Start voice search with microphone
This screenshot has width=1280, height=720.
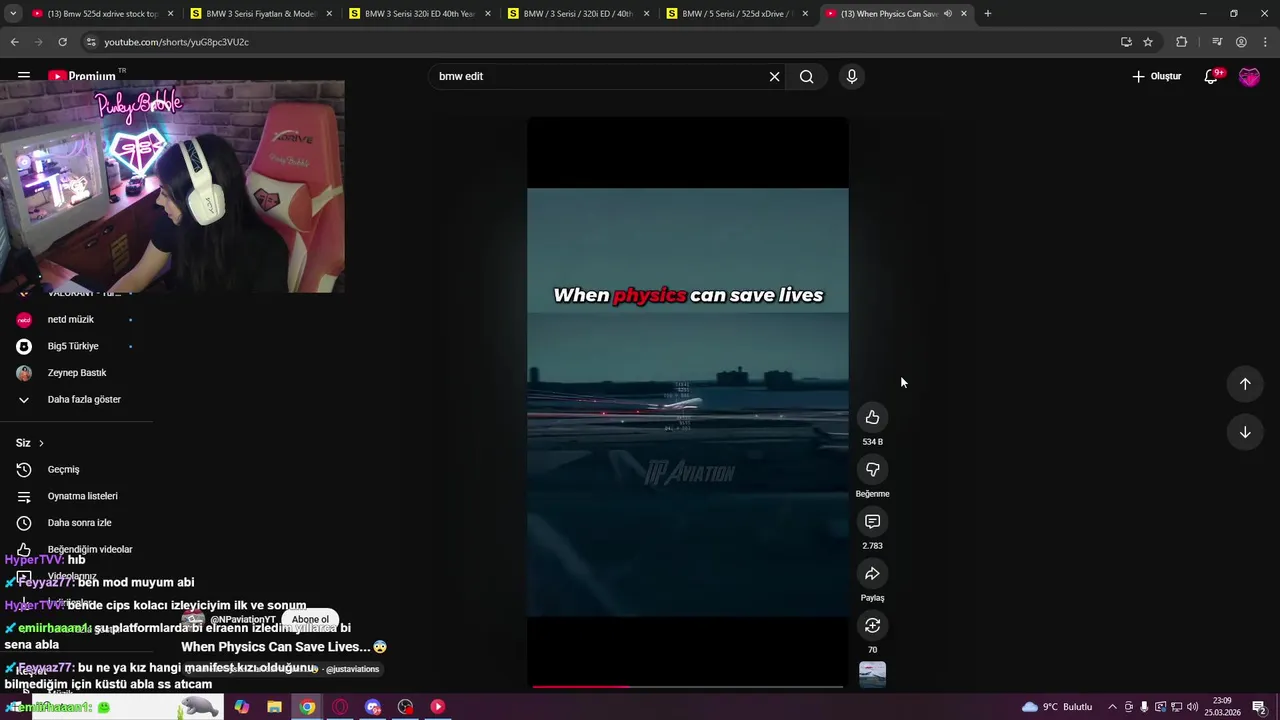point(851,76)
